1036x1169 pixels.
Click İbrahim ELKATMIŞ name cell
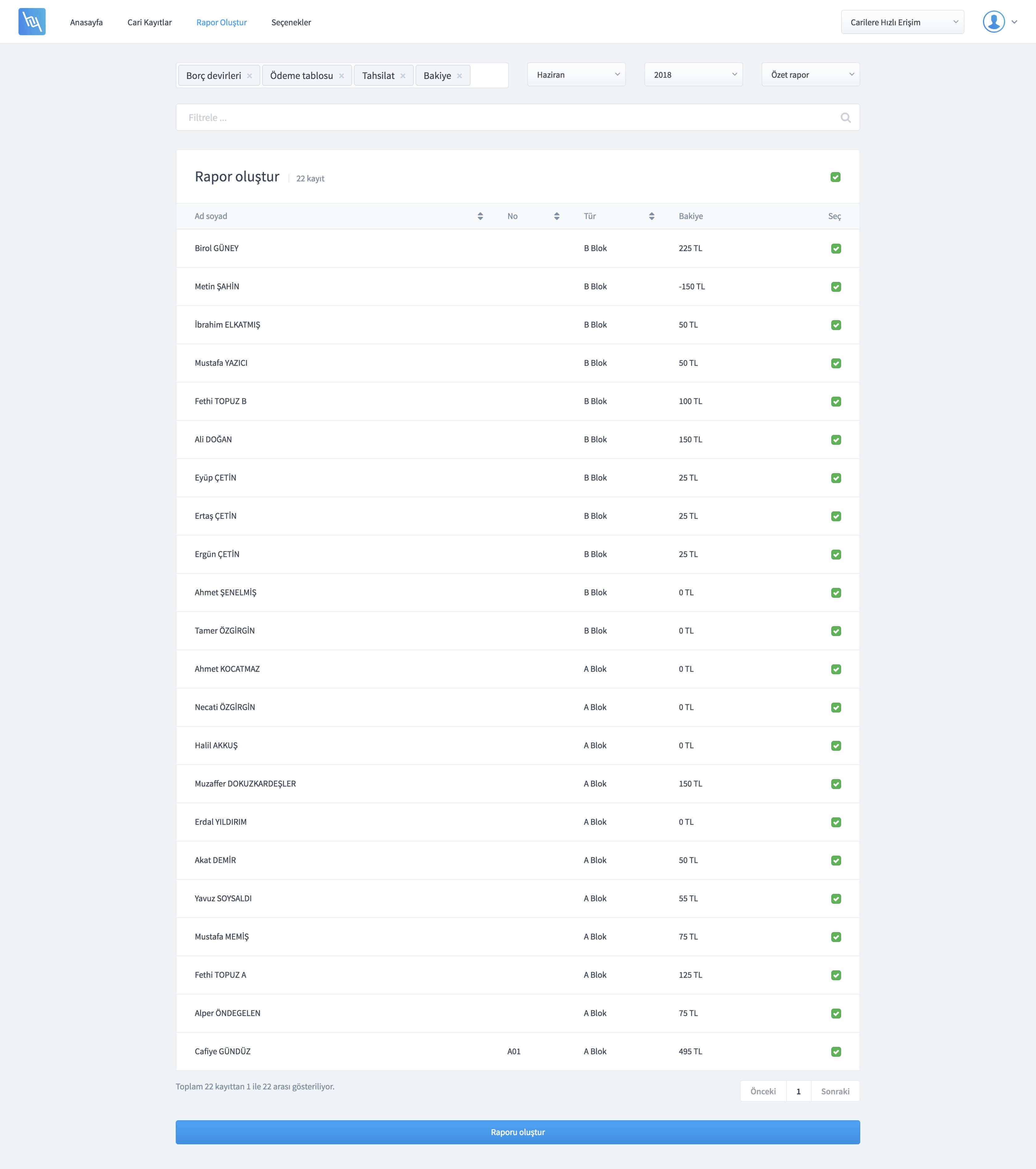(227, 324)
